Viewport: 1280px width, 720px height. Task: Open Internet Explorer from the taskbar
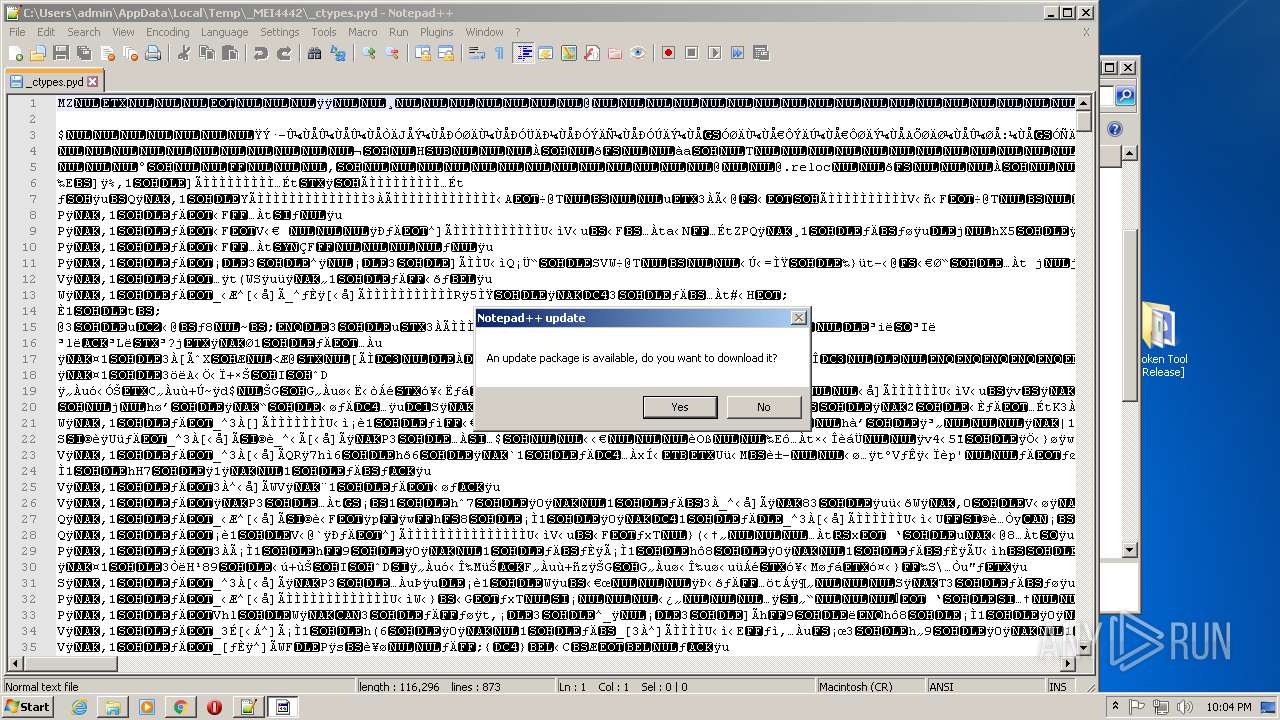pos(79,707)
